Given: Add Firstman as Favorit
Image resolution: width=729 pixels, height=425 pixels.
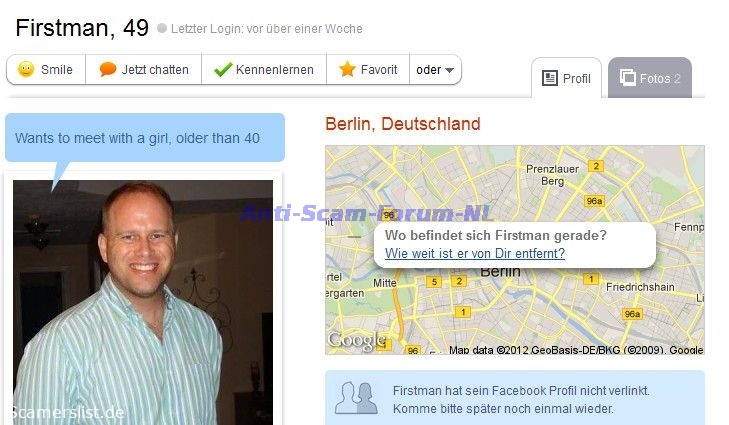Looking at the screenshot, I should (x=368, y=70).
